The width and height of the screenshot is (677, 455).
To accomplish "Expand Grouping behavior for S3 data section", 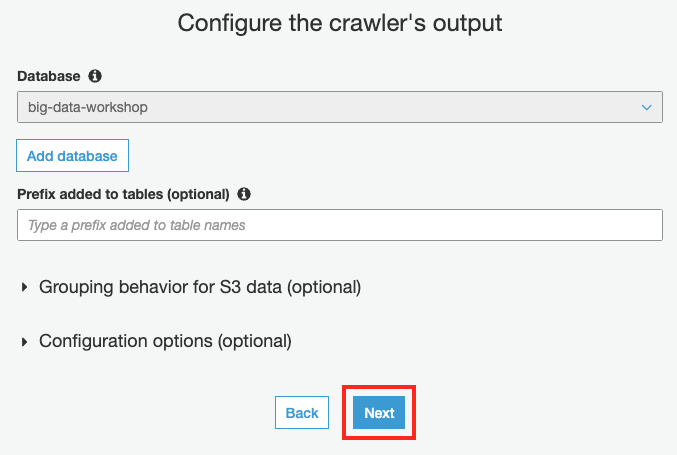I will coord(199,287).
